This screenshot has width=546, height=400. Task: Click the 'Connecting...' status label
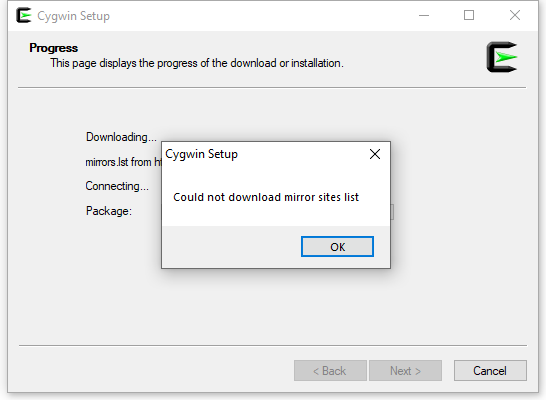117,186
